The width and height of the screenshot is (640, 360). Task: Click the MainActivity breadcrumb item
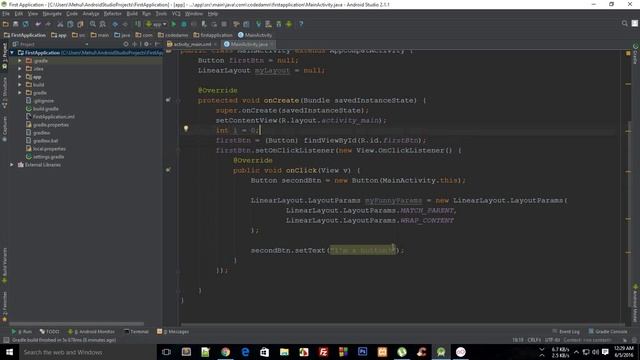(255, 35)
